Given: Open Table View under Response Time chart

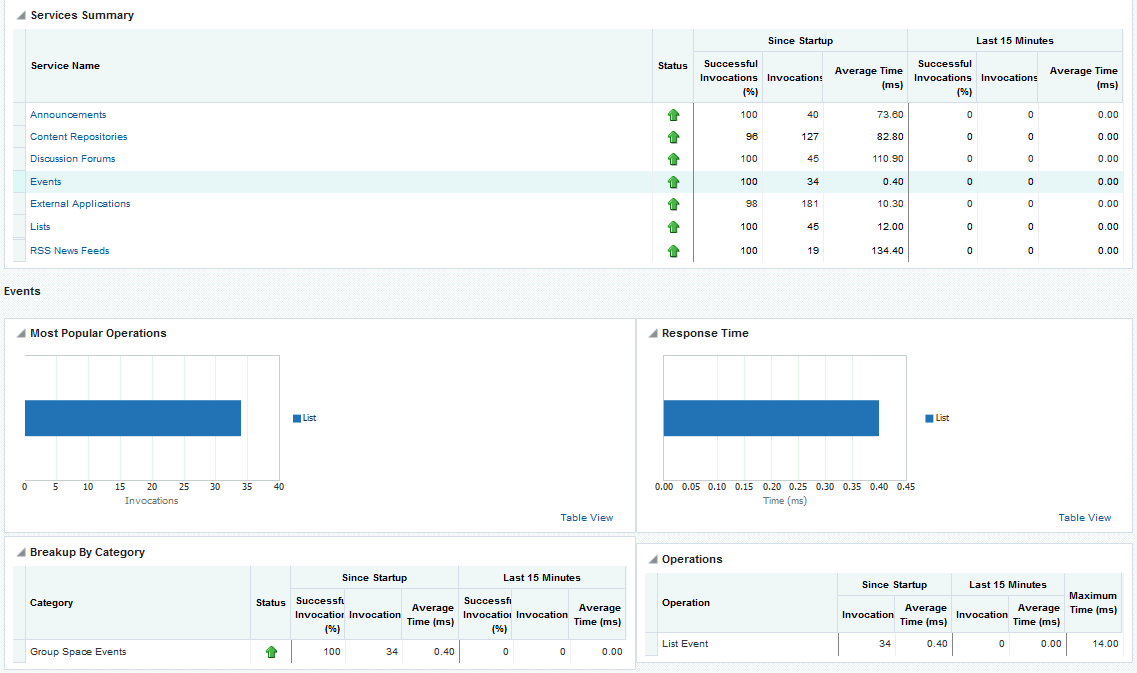Looking at the screenshot, I should (1084, 518).
